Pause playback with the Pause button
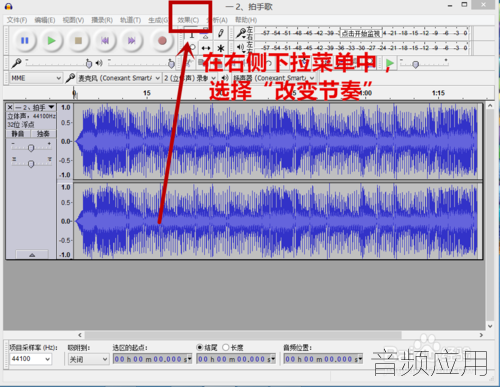 tap(25, 41)
